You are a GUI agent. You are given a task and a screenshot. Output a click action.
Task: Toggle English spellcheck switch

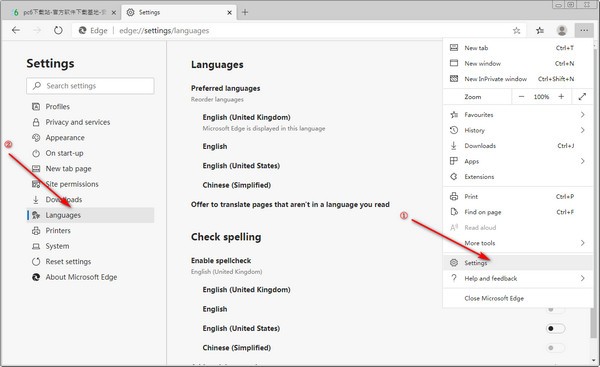(x=556, y=309)
